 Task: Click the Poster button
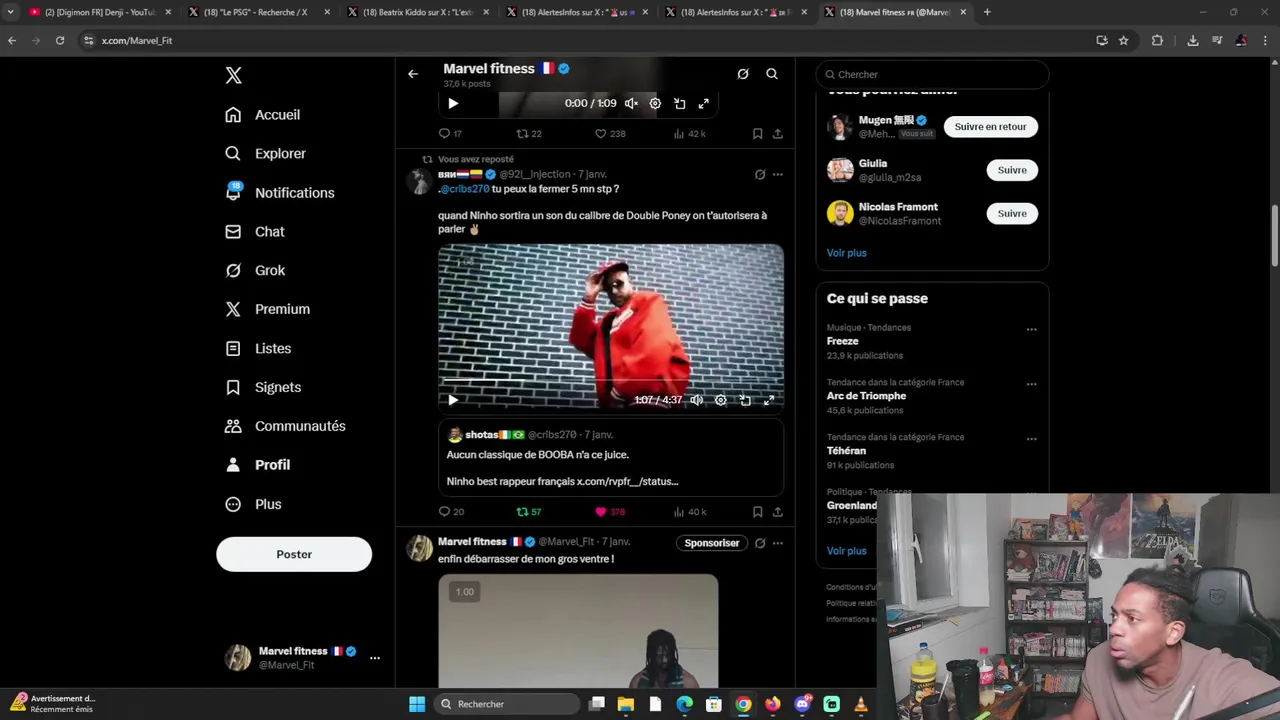(x=294, y=554)
